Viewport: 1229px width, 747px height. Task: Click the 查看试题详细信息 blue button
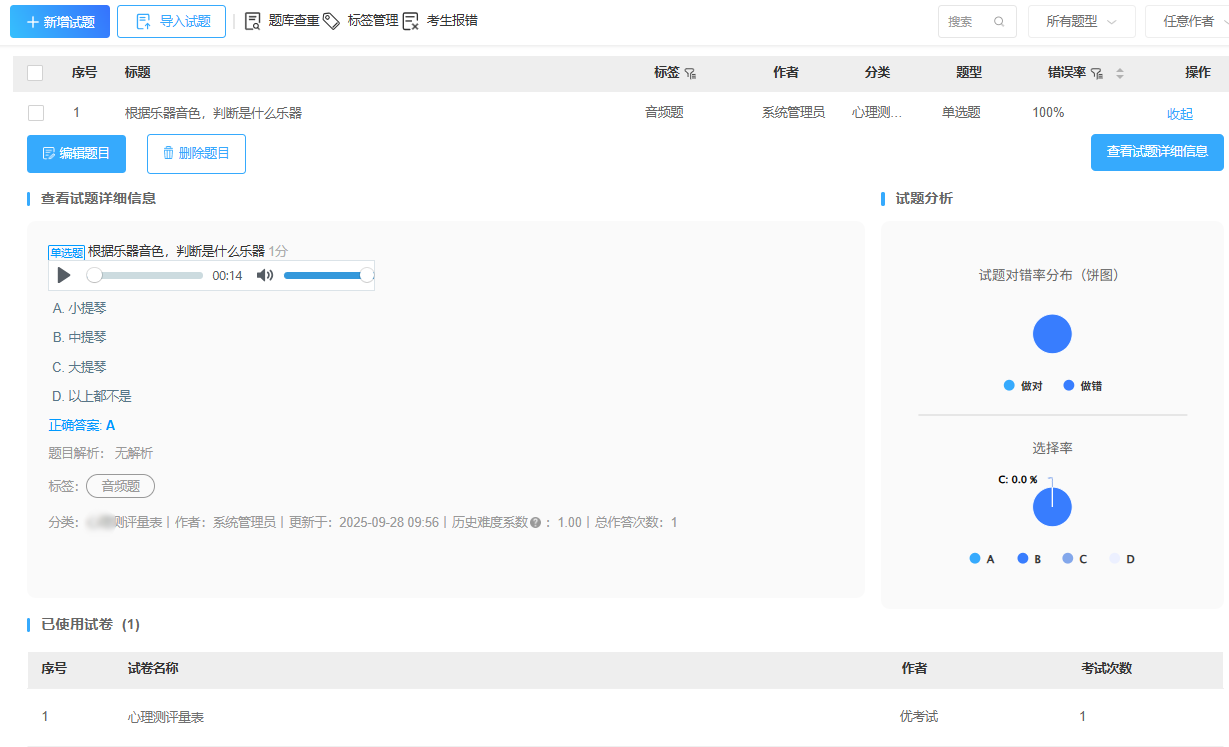coord(1157,152)
